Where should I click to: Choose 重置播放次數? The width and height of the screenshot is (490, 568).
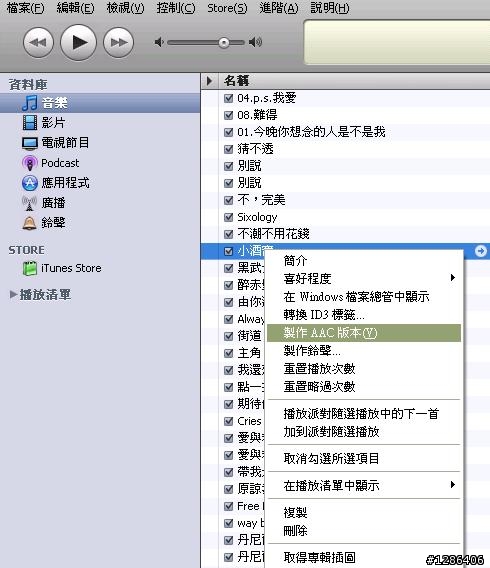coord(364,369)
